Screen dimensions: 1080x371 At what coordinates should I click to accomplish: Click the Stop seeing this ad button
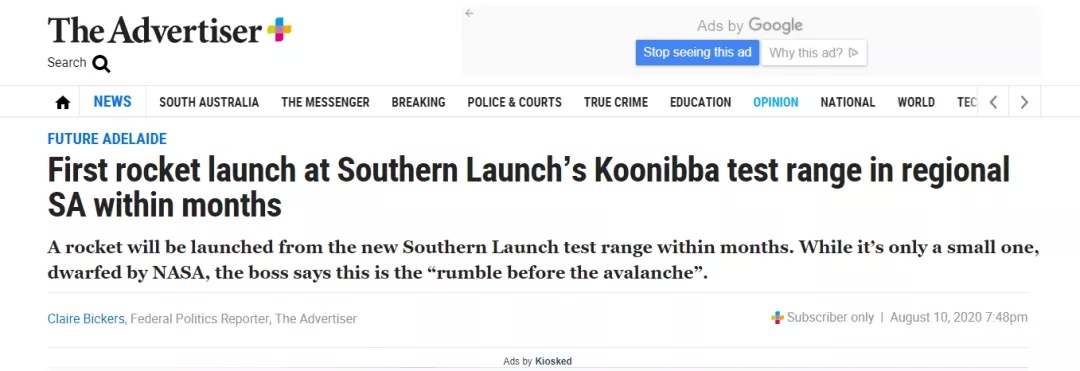697,52
